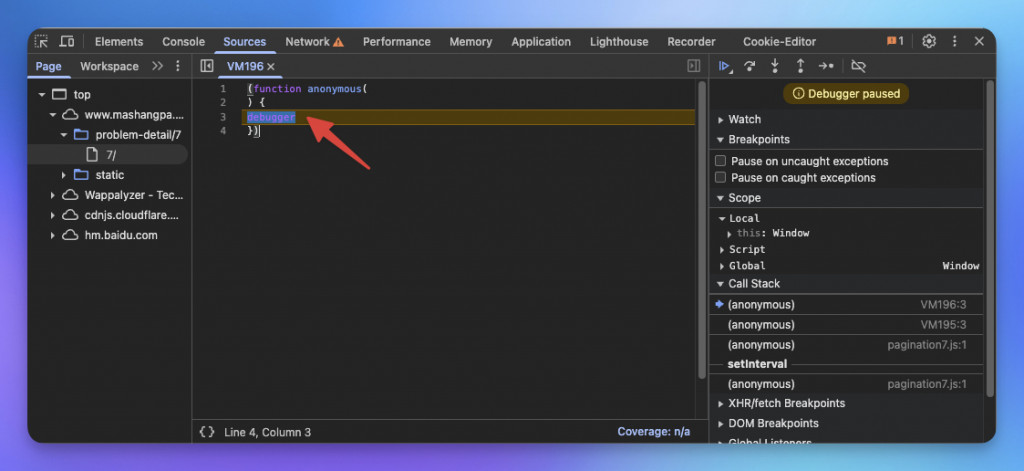This screenshot has width=1024, height=471.
Task: Switch to the Console tab
Action: 184,42
